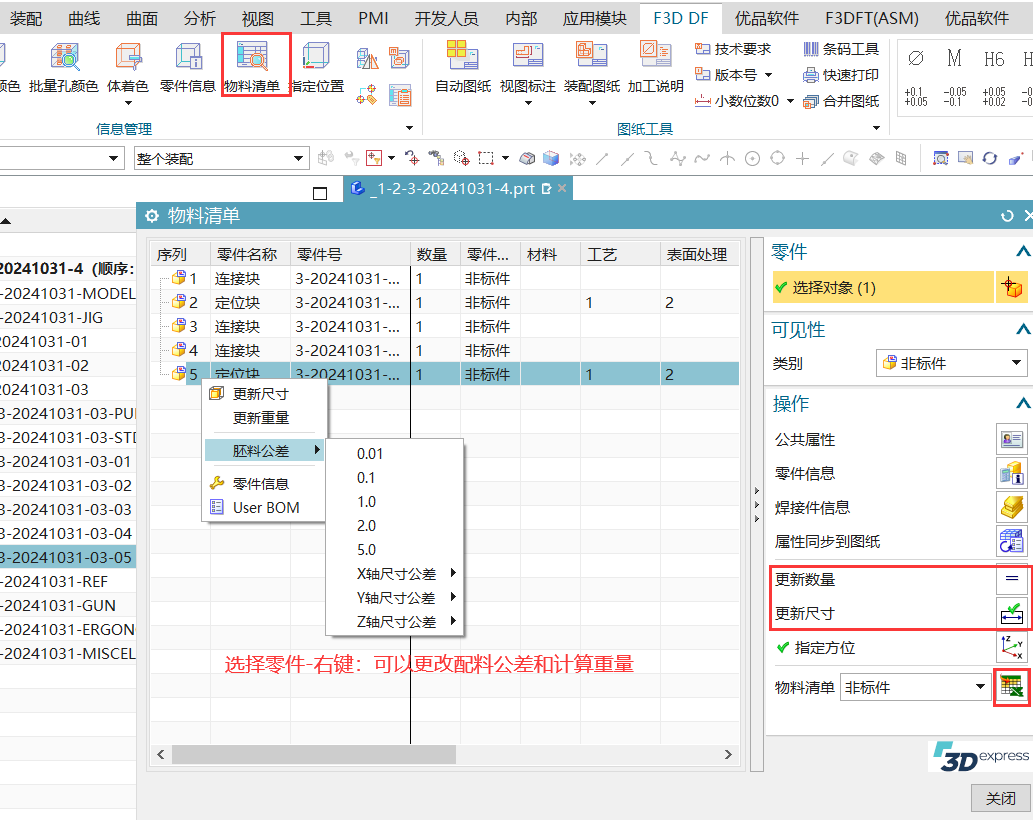Open the 类别 非标件 dropdown
The width and height of the screenshot is (1033, 820).
click(x=951, y=363)
